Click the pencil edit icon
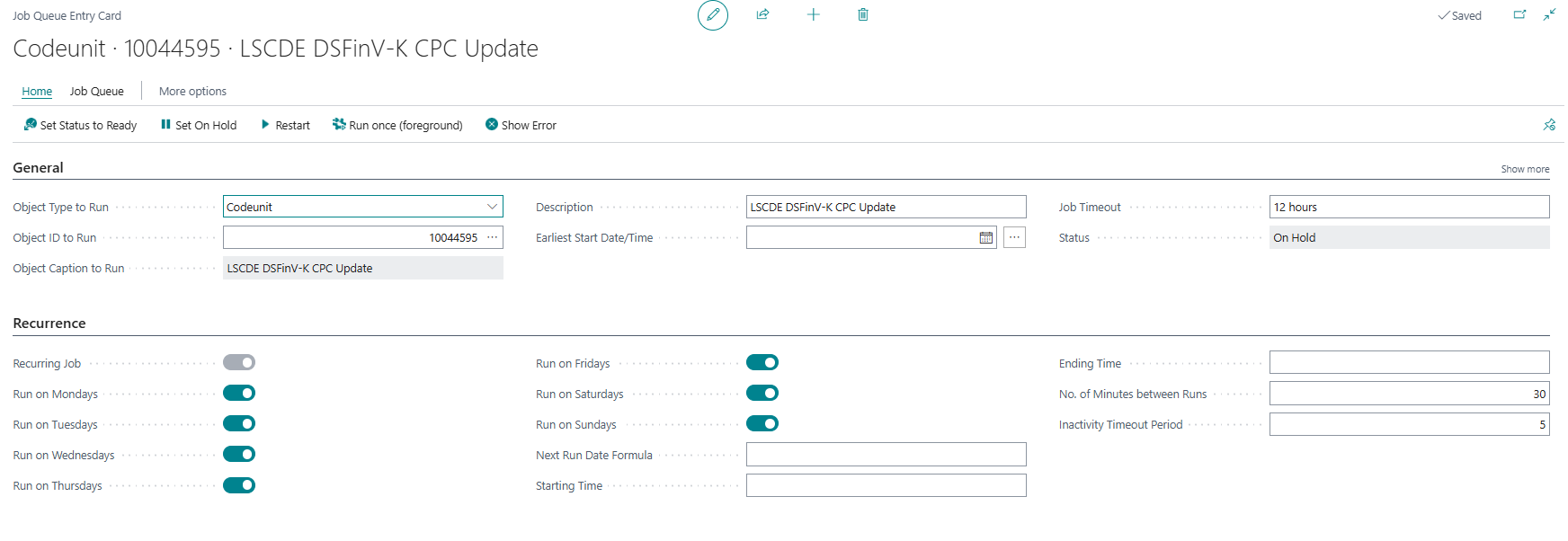1568x541 pixels. (713, 15)
